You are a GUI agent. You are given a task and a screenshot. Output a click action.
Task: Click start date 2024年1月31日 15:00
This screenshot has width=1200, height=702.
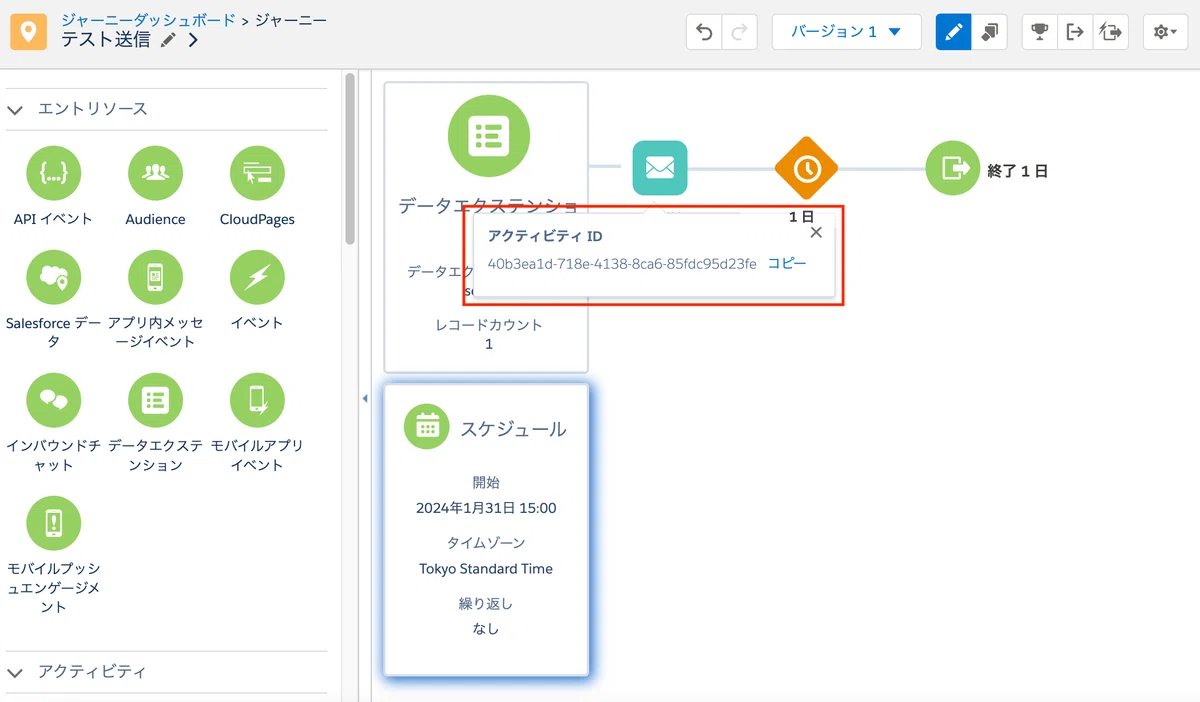point(486,508)
